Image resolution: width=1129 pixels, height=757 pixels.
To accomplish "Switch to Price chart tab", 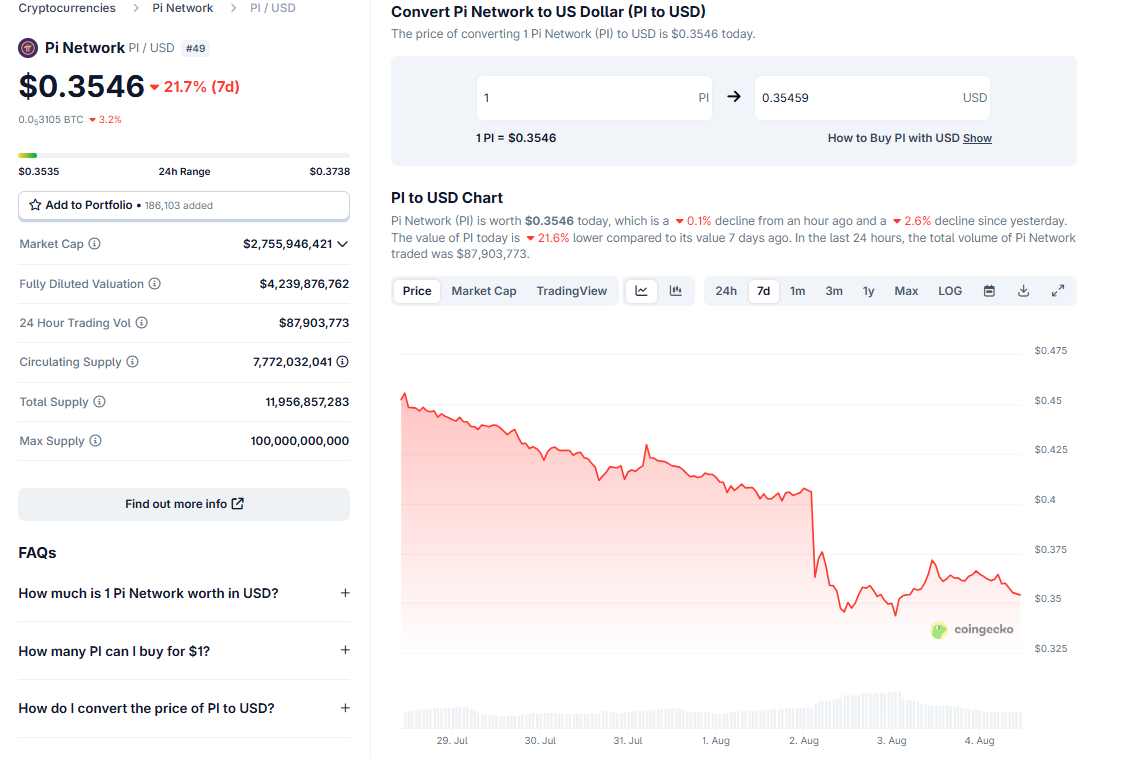I will click(x=417, y=291).
